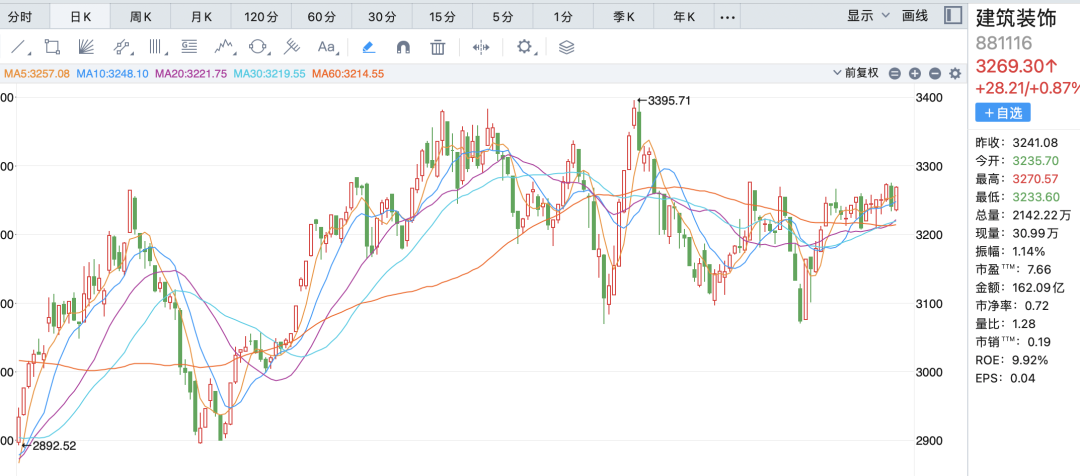Open the chart indicator settings gear
Screen dimensions: 1080x476
[x=954, y=73]
